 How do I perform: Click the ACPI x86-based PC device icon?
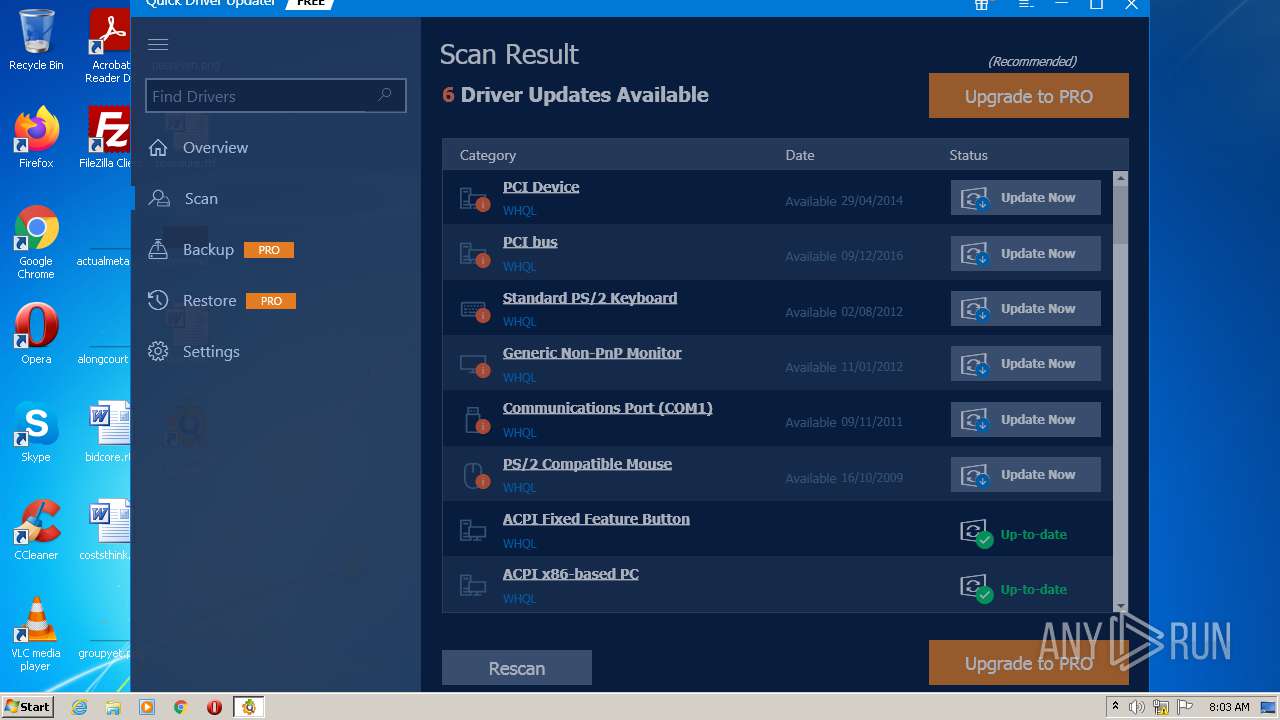[472, 585]
